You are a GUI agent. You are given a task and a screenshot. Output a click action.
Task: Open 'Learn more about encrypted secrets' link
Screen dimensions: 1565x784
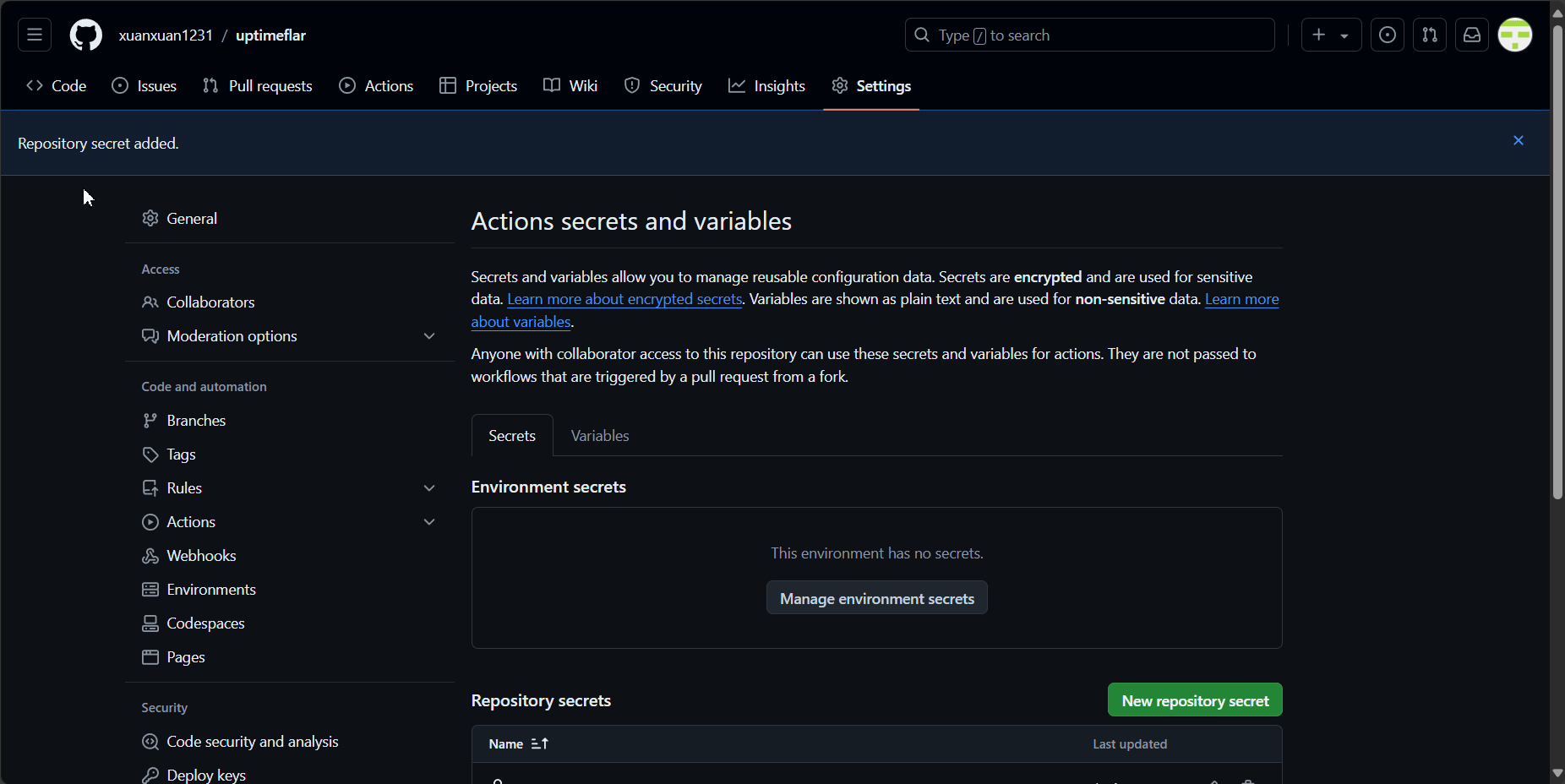click(624, 299)
